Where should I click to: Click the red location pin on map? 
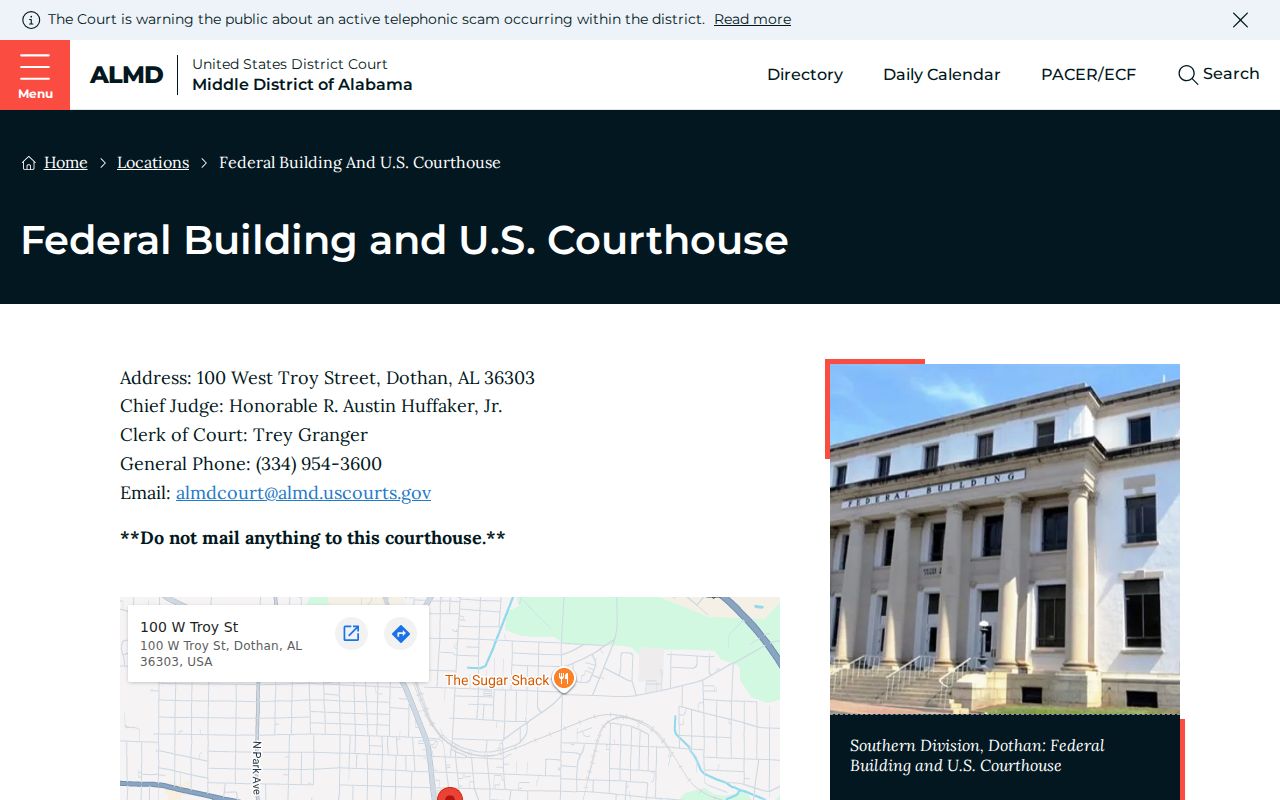click(450, 794)
